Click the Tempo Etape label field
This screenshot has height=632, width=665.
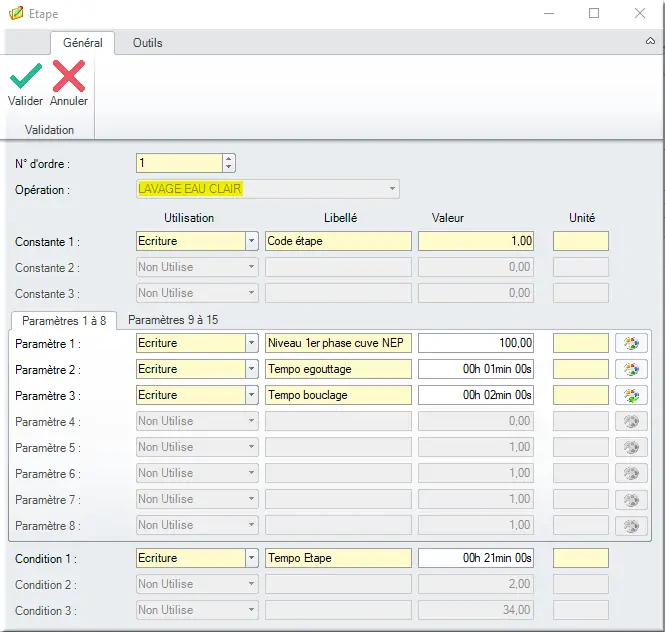coord(338,558)
